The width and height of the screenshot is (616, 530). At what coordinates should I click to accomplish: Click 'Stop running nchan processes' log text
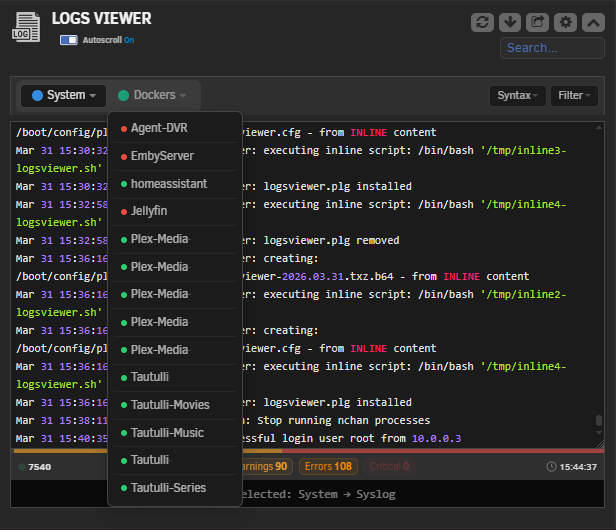[x=343, y=420]
